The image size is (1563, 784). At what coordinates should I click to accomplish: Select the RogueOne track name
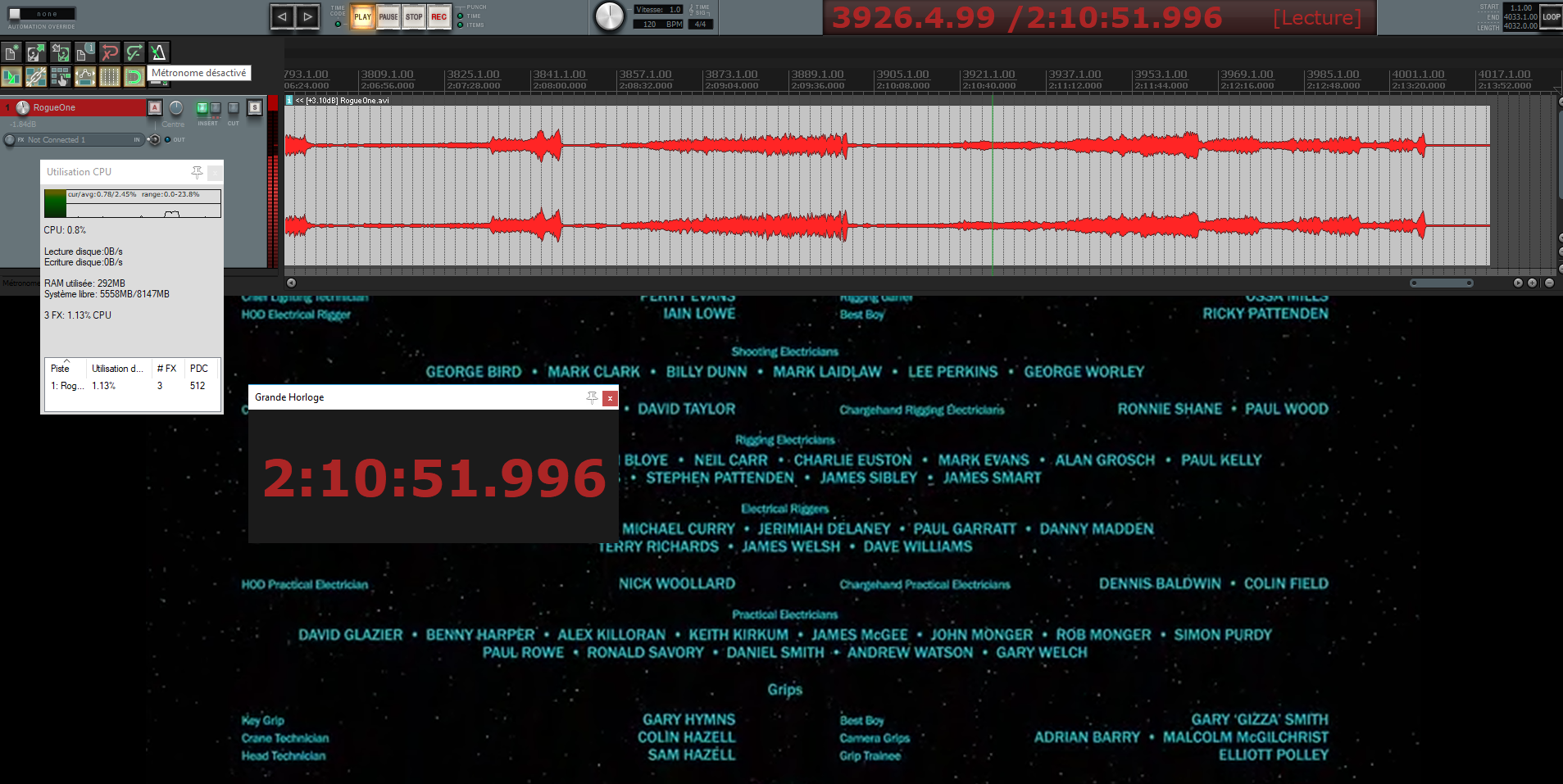[54, 107]
